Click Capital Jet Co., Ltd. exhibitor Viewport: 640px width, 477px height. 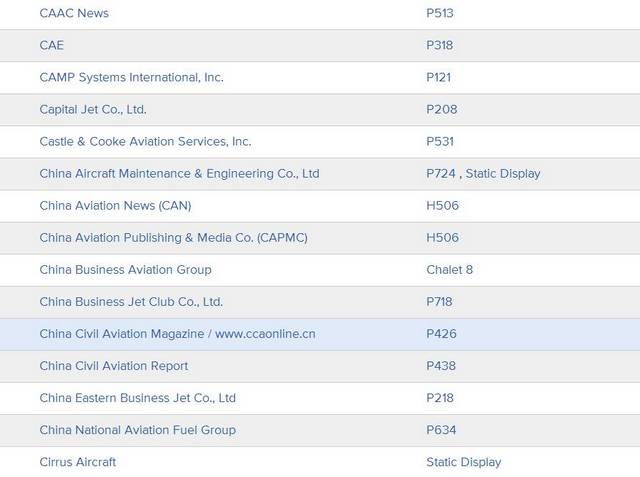(93, 109)
